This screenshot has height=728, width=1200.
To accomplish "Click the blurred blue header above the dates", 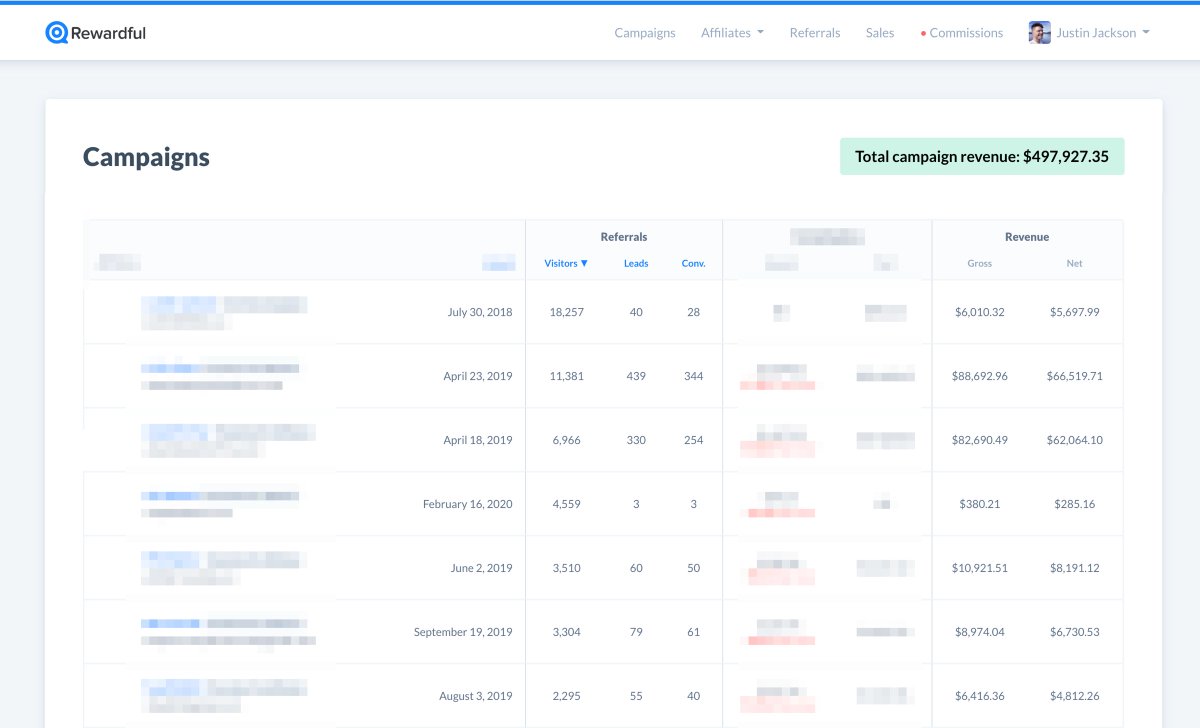I will point(498,263).
